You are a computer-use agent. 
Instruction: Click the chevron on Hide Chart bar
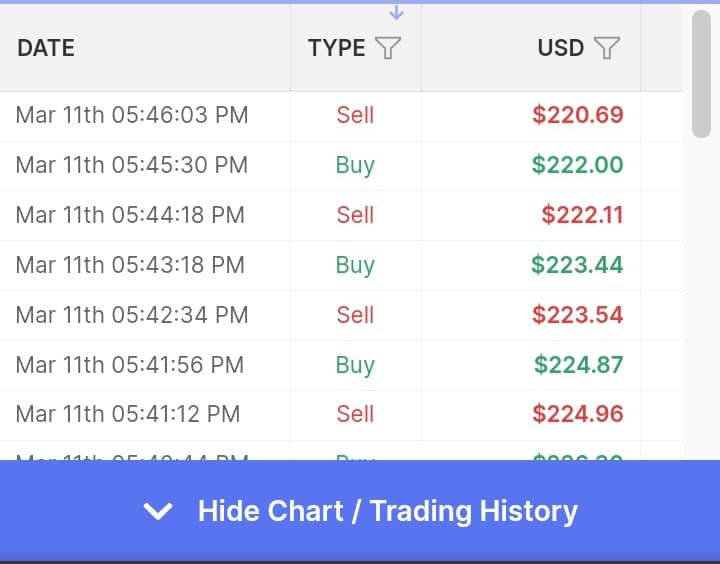(158, 511)
